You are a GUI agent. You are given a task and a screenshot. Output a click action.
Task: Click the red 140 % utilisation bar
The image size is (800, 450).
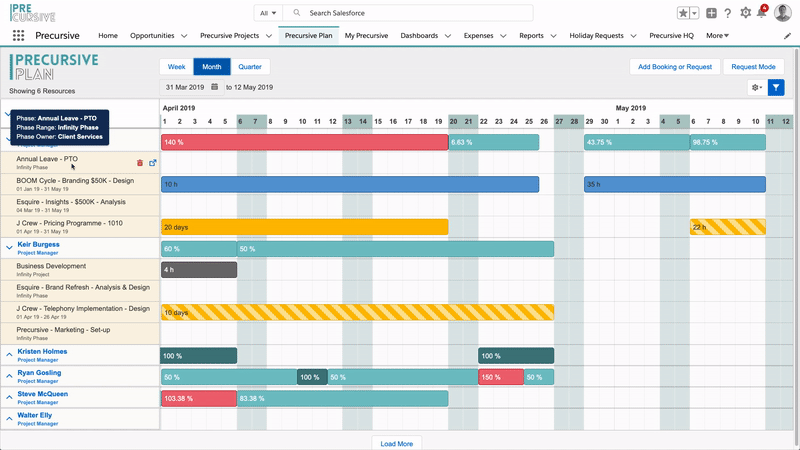[305, 142]
